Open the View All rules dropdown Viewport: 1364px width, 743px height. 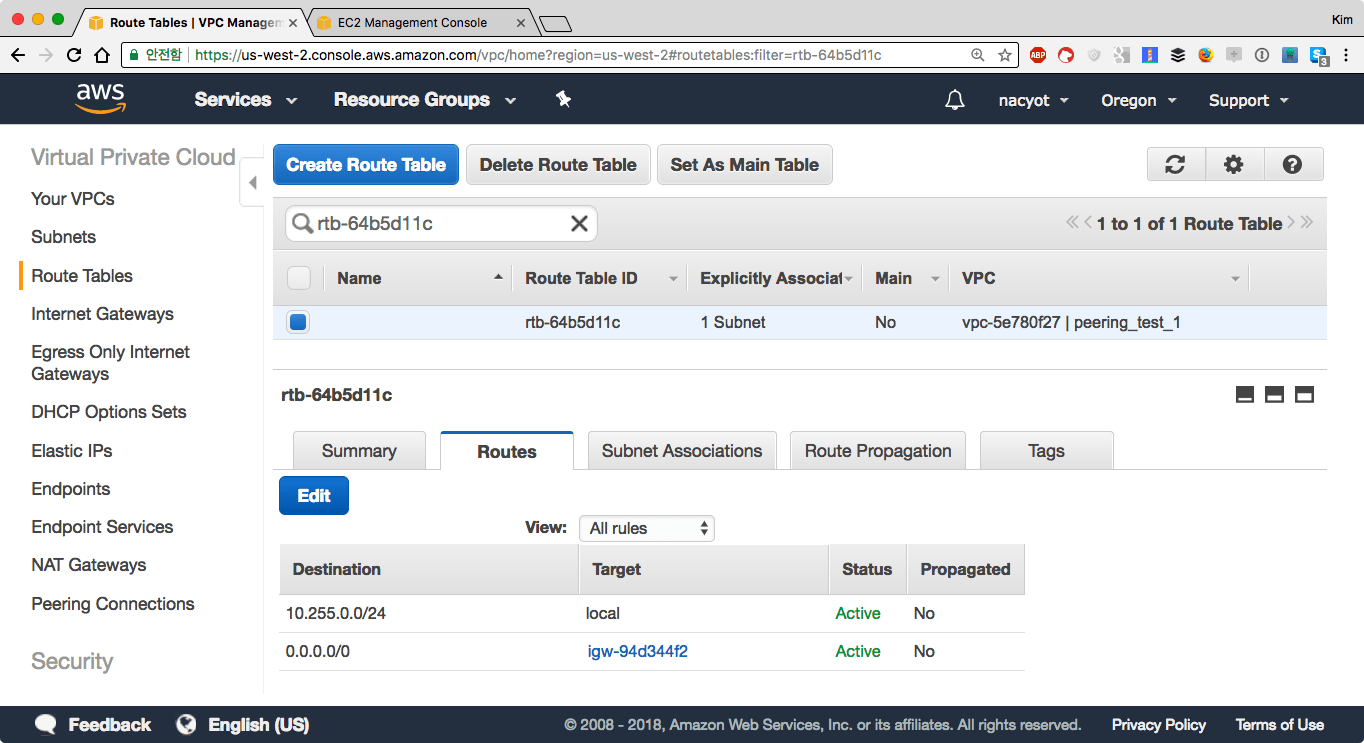pyautogui.click(x=647, y=528)
